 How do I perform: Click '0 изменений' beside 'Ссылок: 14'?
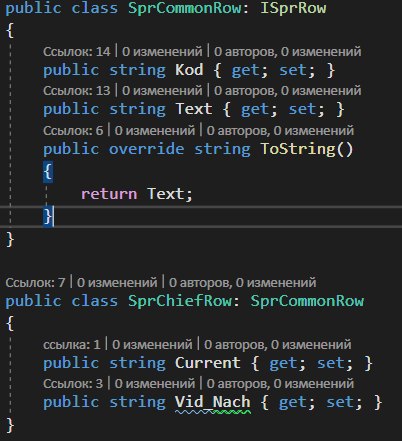pyautogui.click(x=162, y=52)
